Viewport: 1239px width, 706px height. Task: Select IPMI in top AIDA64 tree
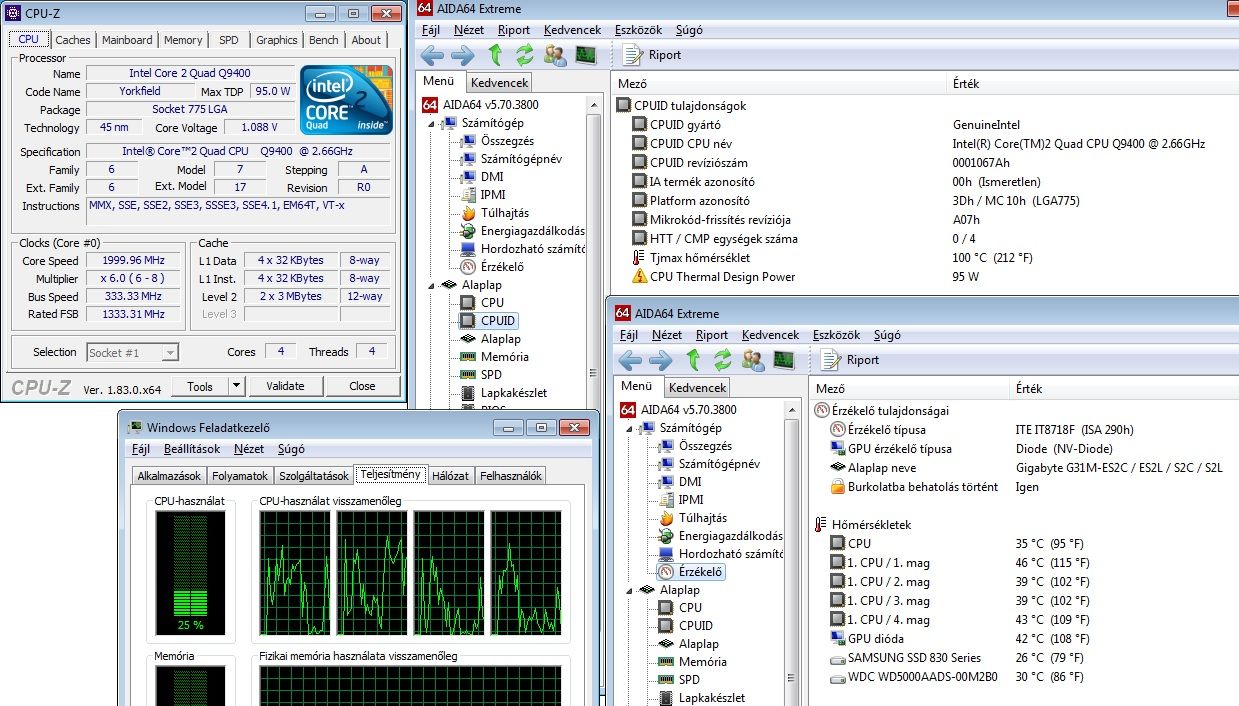pyautogui.click(x=482, y=195)
